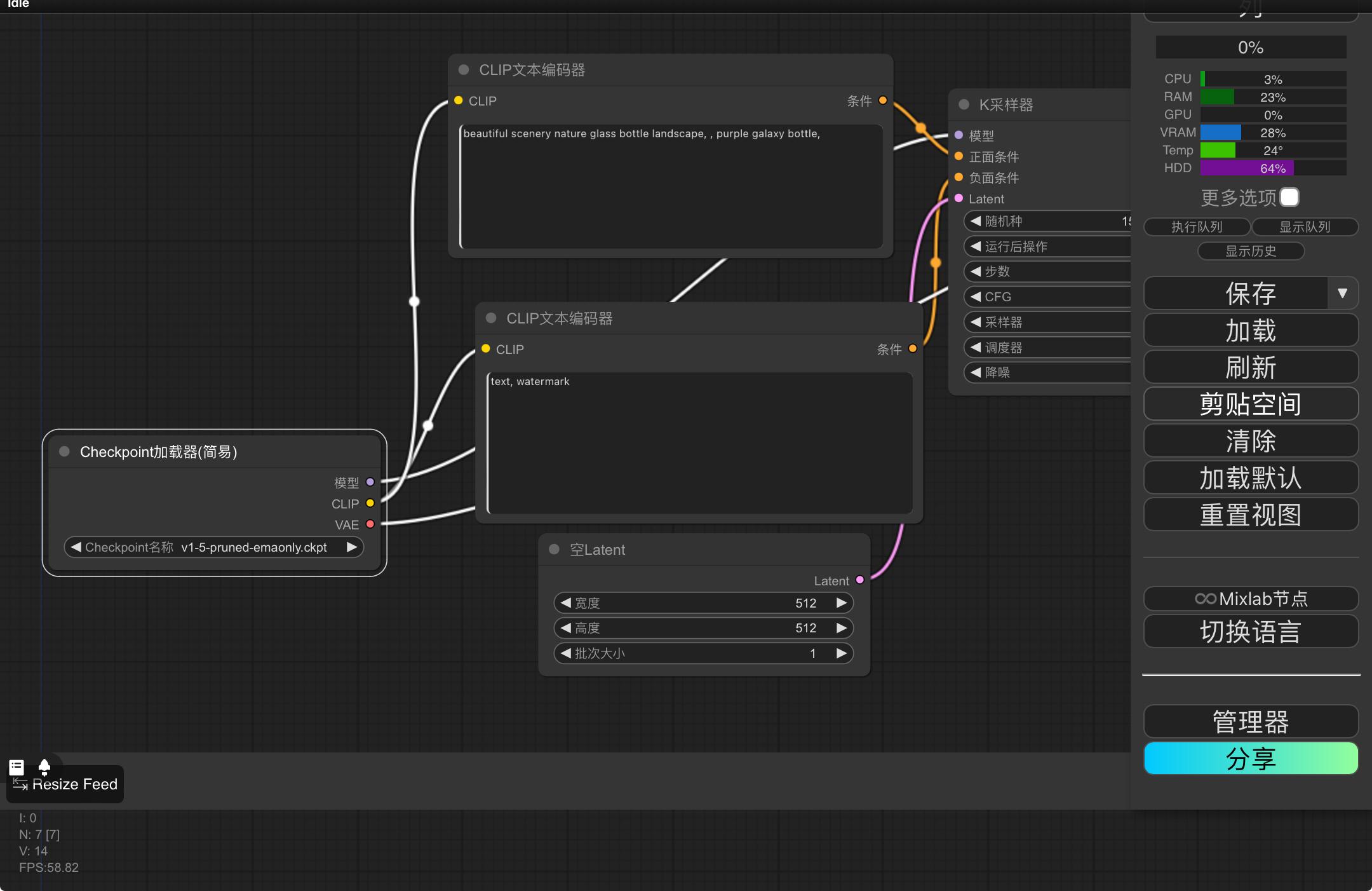Screen dimensions: 1372x891
Task: Click the collapse dot on the lower CLIP文本编码器 node
Action: (491, 318)
